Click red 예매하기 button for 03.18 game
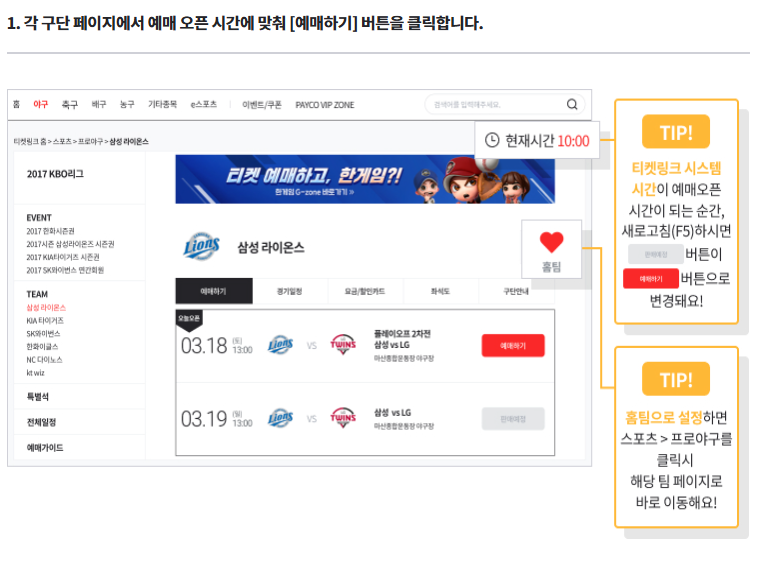Image resolution: width=759 pixels, height=562 pixels. coord(513,346)
